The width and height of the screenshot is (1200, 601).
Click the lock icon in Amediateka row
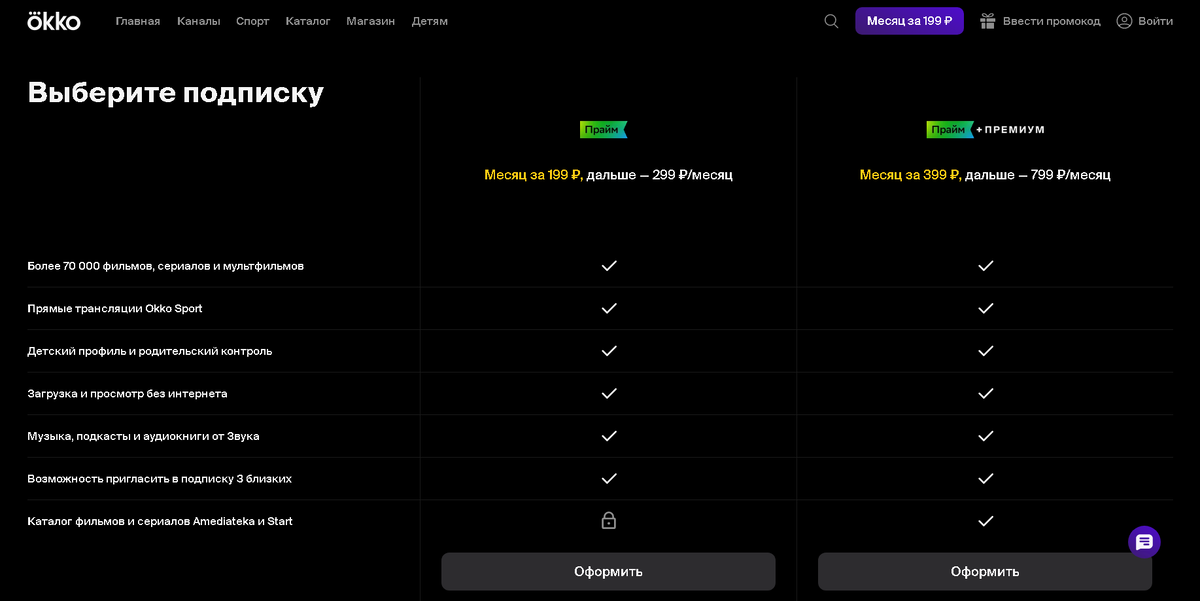click(609, 521)
